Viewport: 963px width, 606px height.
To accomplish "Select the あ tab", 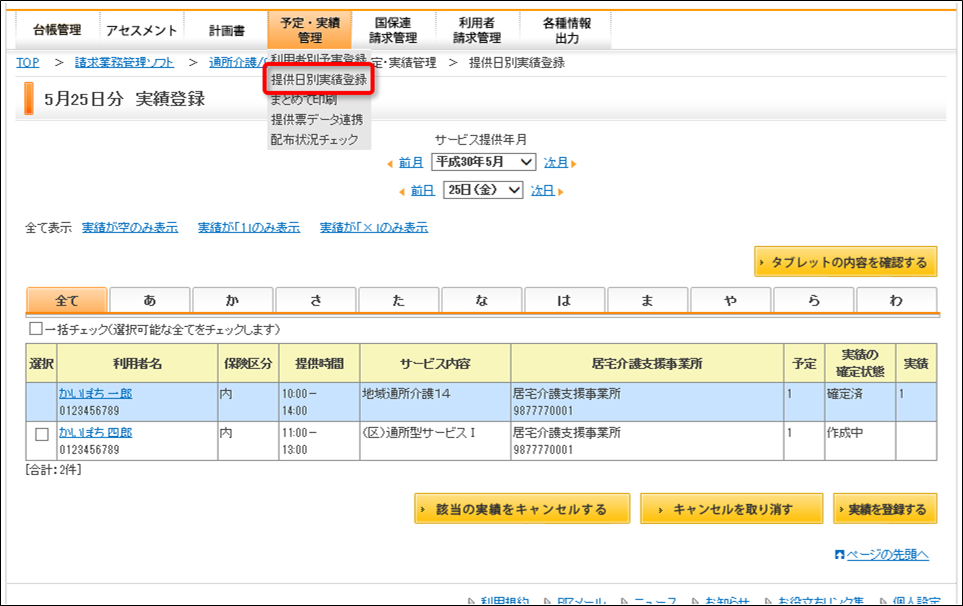I will pyautogui.click(x=150, y=300).
